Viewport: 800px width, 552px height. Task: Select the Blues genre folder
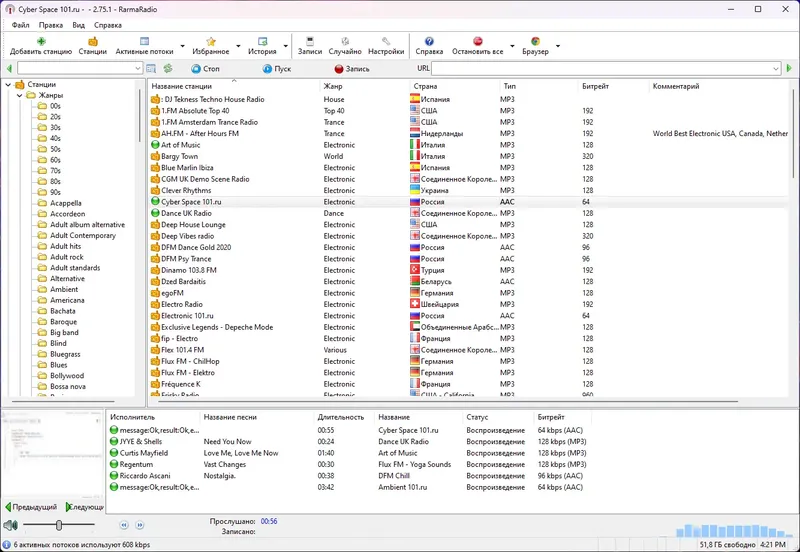pos(59,365)
